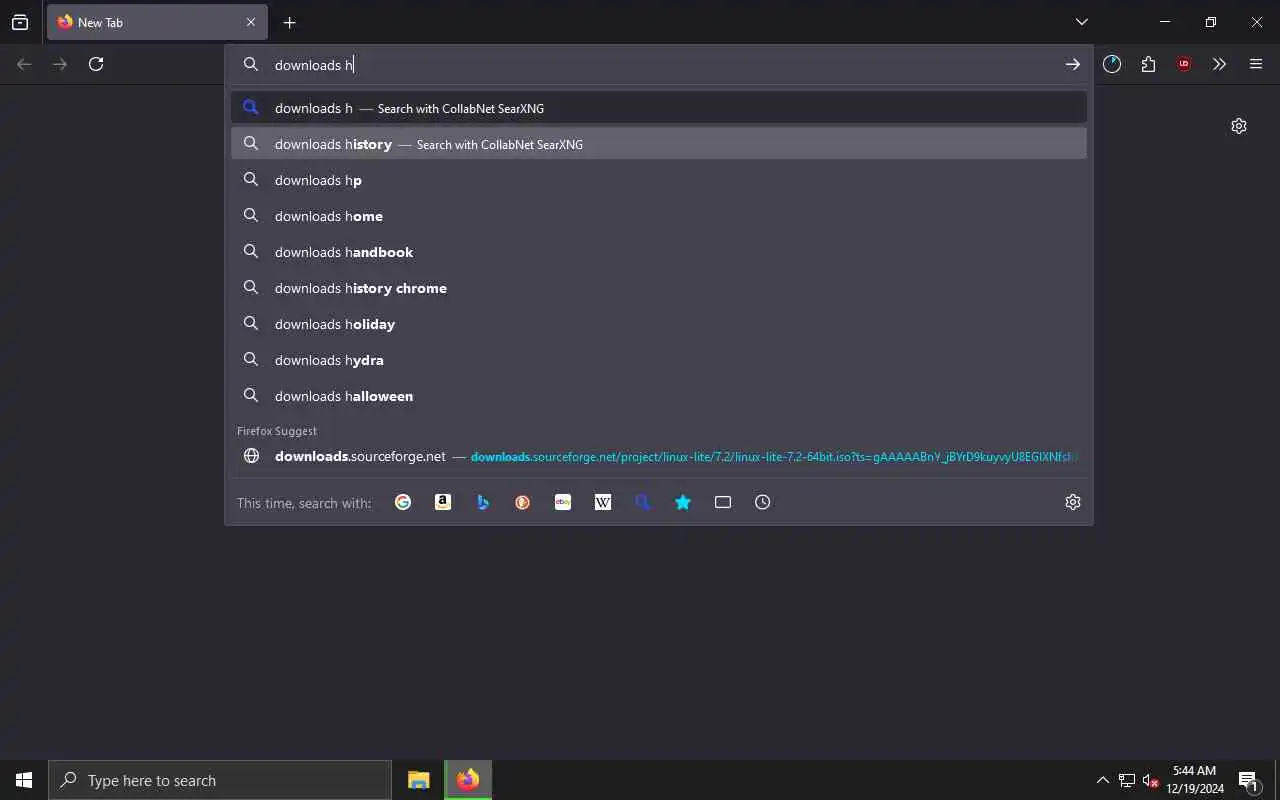This screenshot has width=1280, height=800.
Task: Open the notification center icon
Action: 1248,780
